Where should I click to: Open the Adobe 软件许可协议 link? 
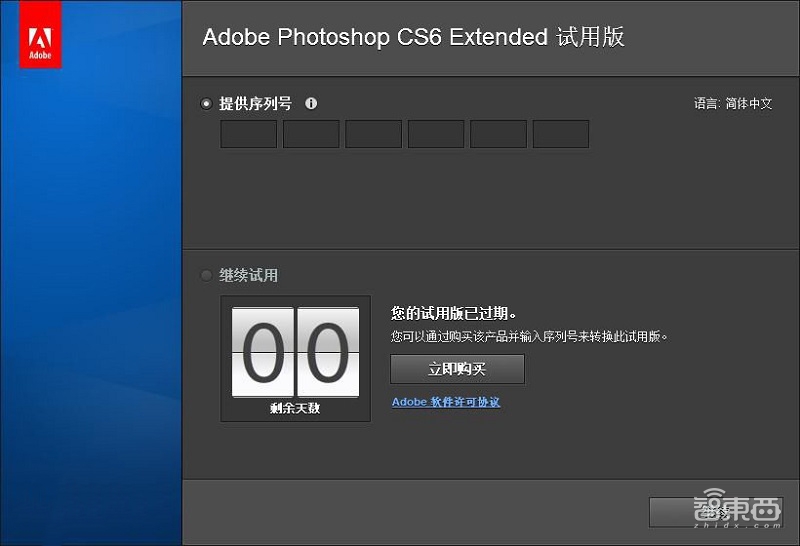pyautogui.click(x=446, y=402)
